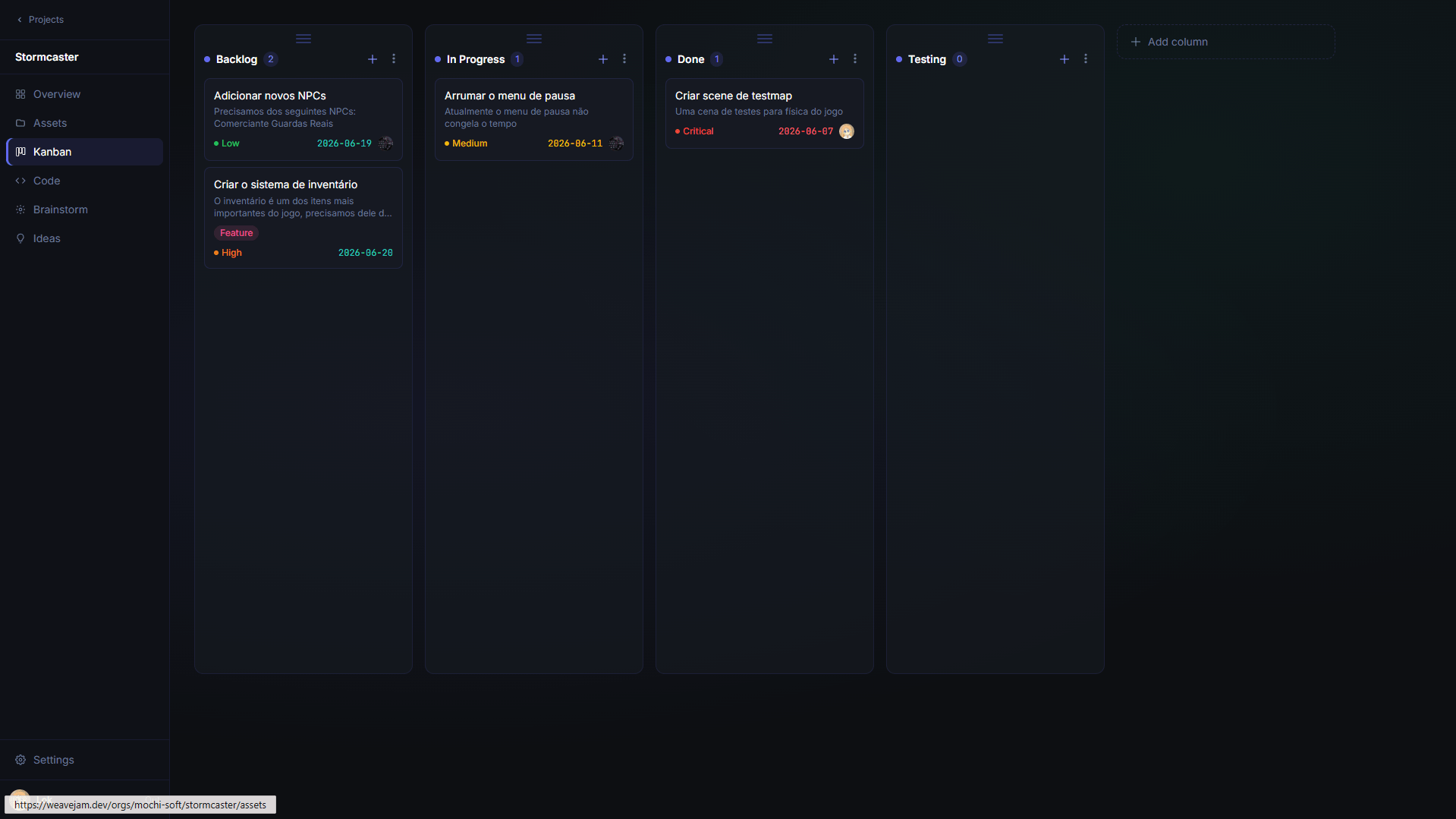The width and height of the screenshot is (1456, 819).
Task: Click due date 2026-06-11
Action: tap(575, 143)
